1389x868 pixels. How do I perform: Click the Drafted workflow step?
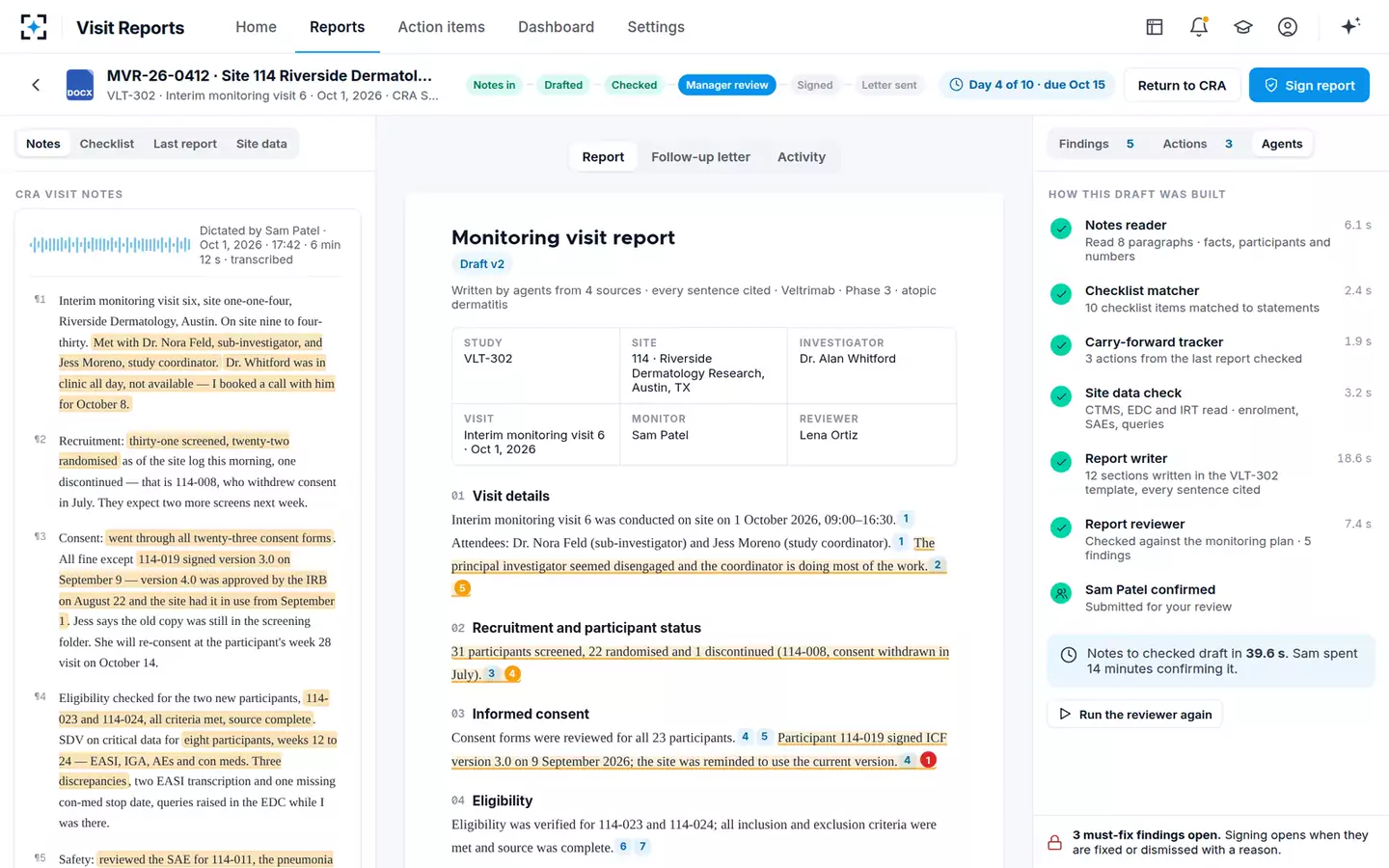563,85
